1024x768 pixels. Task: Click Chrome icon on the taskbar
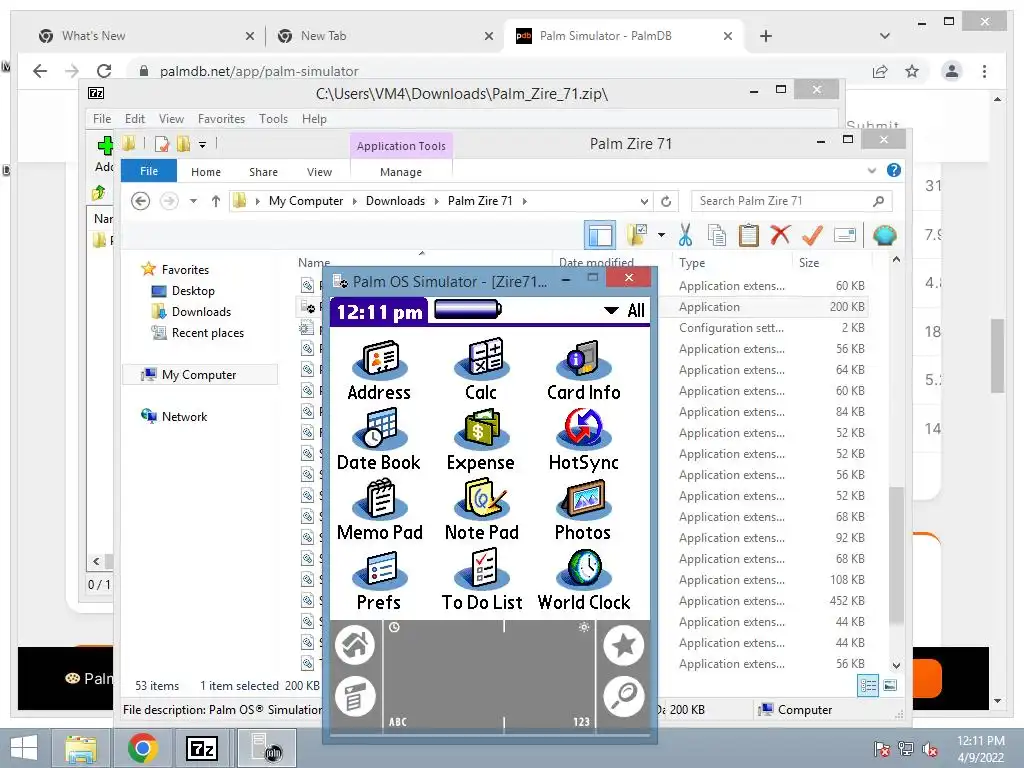click(143, 748)
